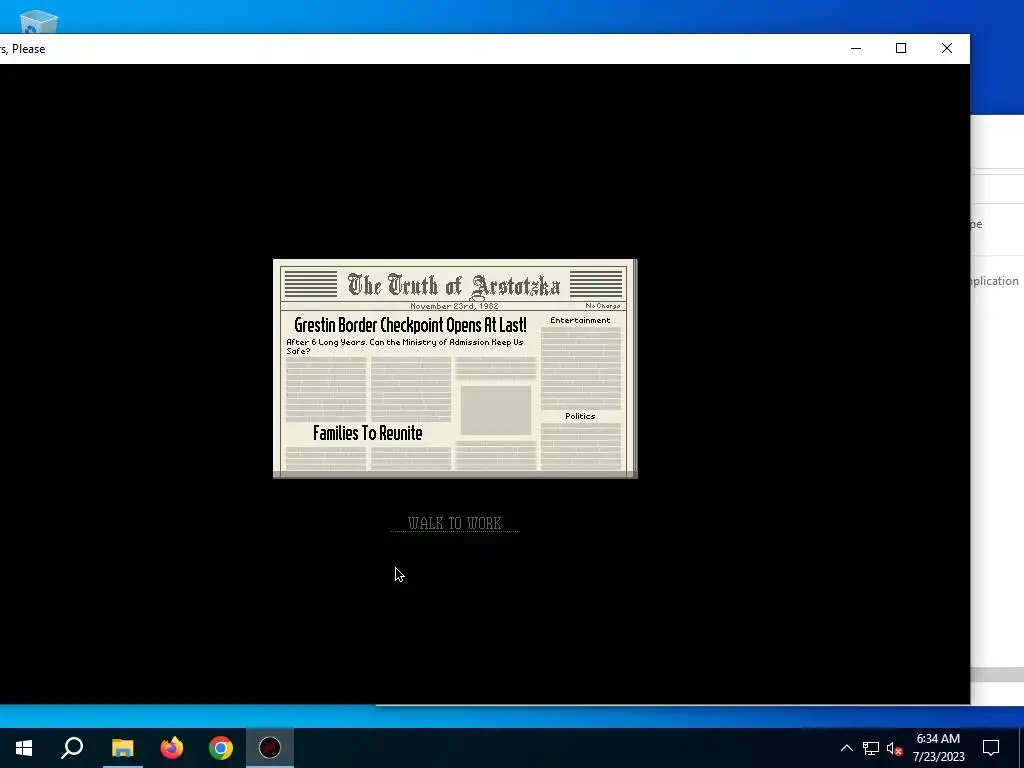The width and height of the screenshot is (1024, 768).
Task: Open the taskbar clock and date
Action: [x=938, y=748]
